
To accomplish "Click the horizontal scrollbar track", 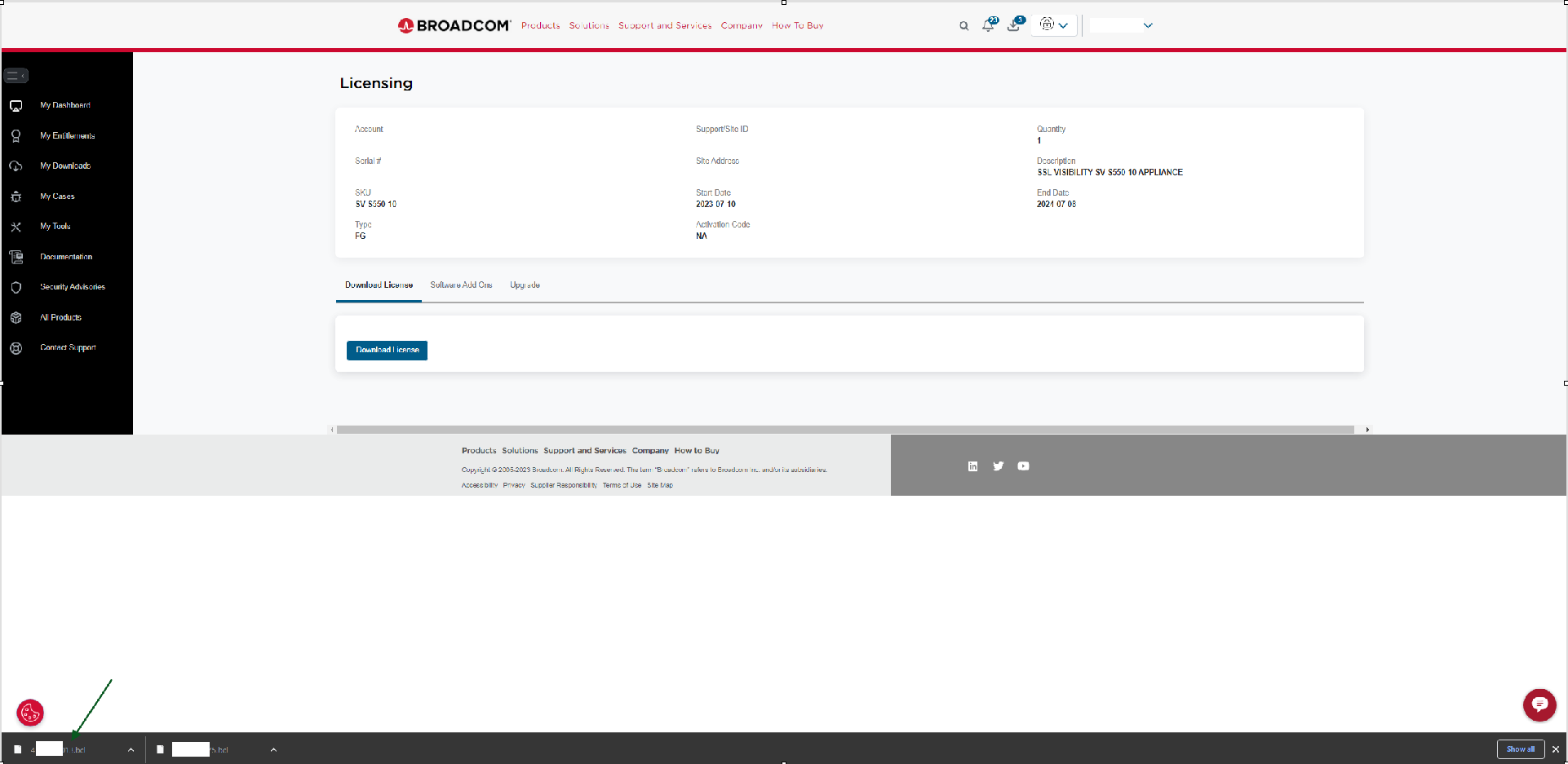I will pos(845,430).
